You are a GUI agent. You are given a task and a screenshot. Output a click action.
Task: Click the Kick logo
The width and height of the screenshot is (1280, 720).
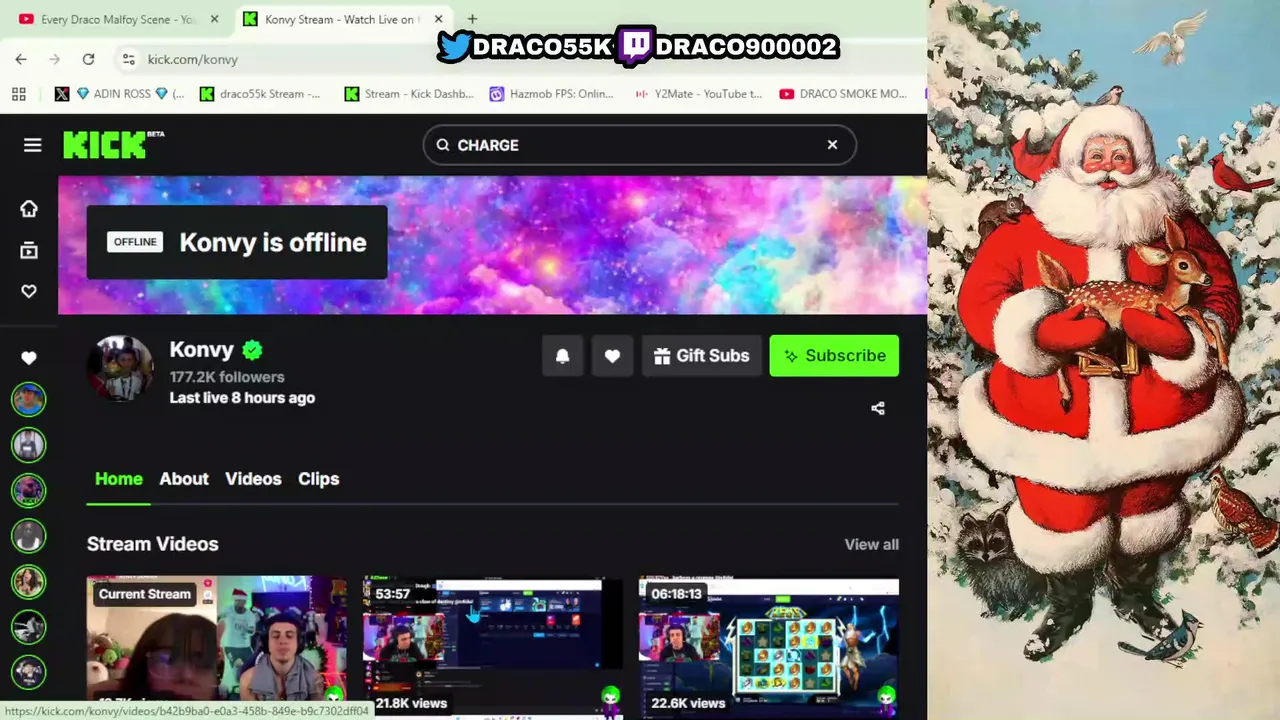[x=113, y=145]
